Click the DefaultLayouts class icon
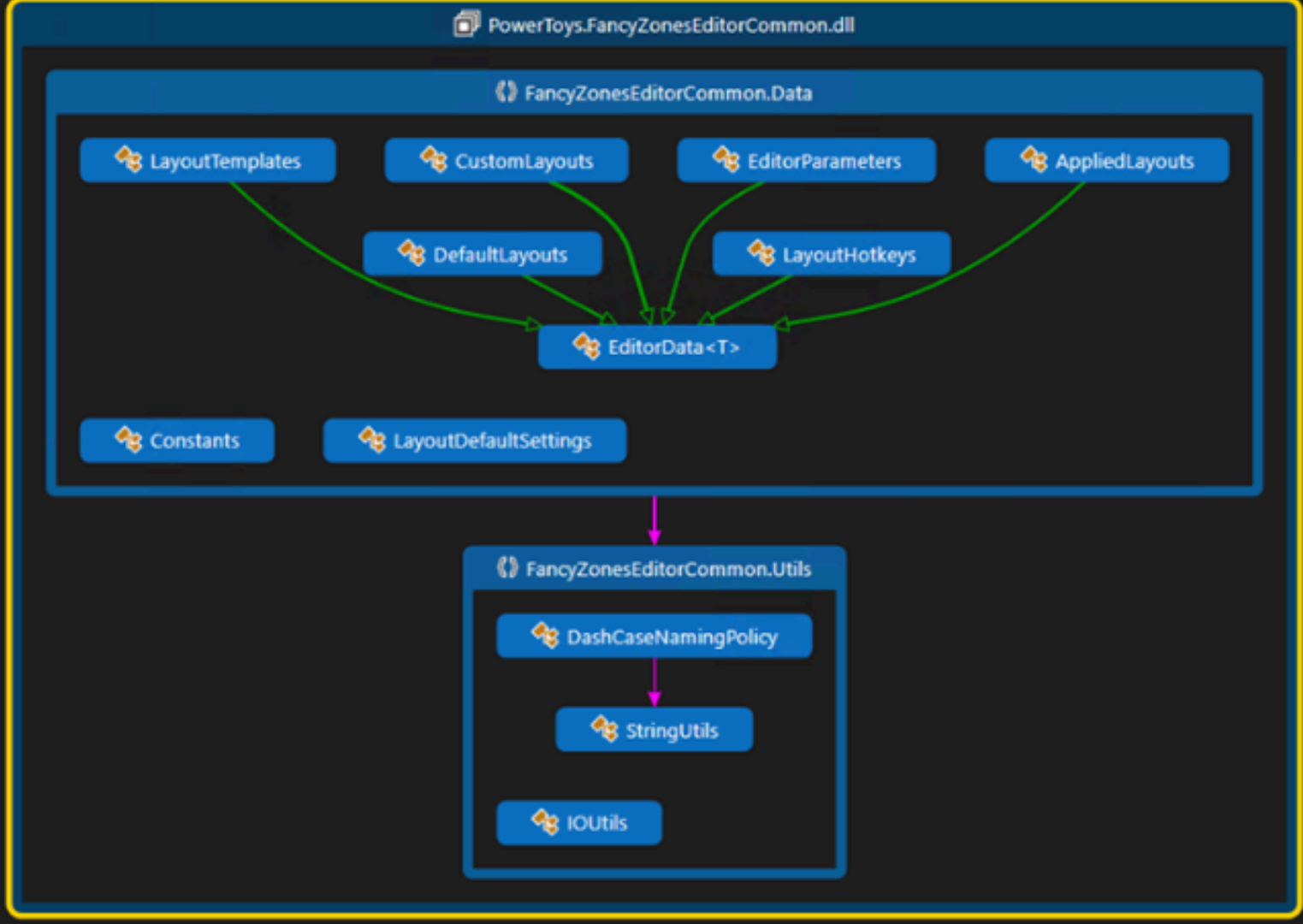This screenshot has width=1303, height=924. pyautogui.click(x=412, y=254)
